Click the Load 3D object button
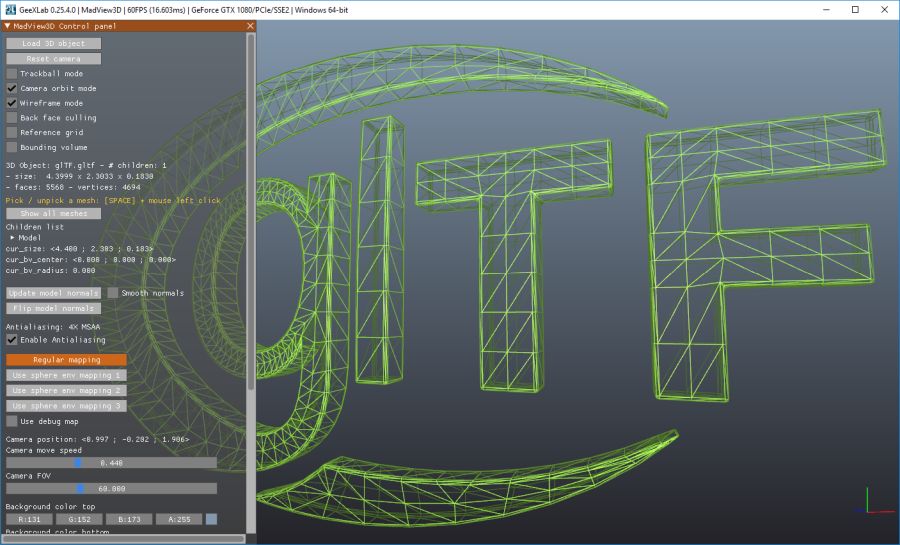The height and width of the screenshot is (545, 900). (53, 44)
